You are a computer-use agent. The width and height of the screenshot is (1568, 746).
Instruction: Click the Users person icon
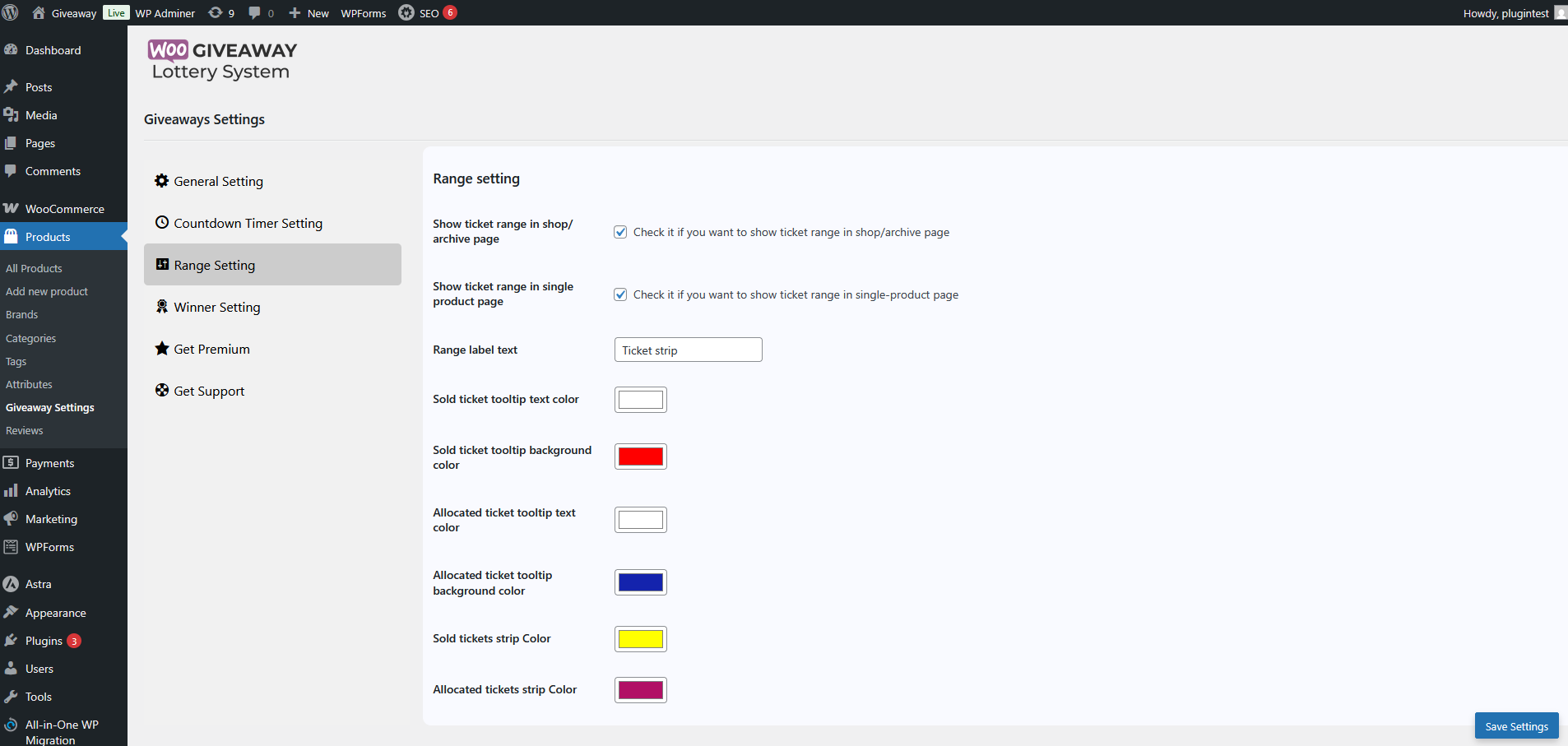tap(11, 668)
